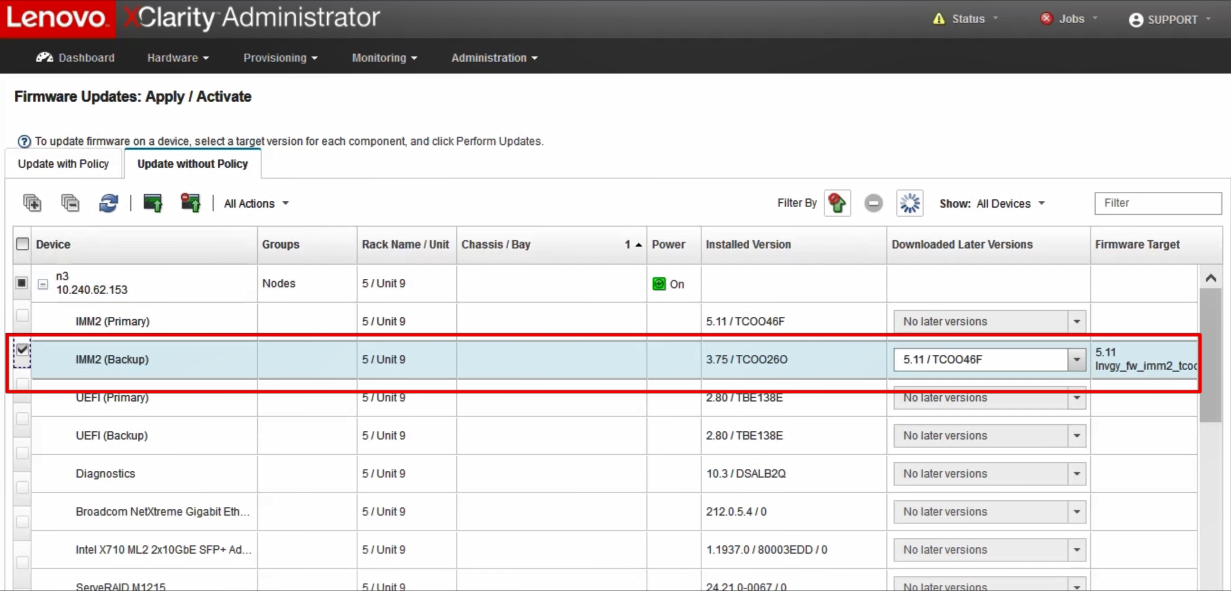Open IMM2 (Backup) version dropdown 5.11 / TCOO46F
Image resolution: width=1231 pixels, height=591 pixels.
point(1076,360)
